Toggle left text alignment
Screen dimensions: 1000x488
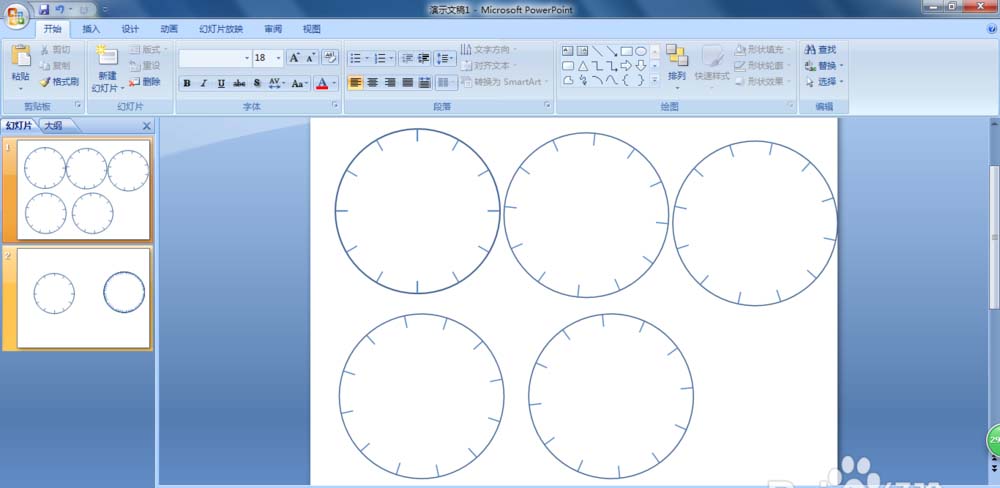(x=355, y=82)
